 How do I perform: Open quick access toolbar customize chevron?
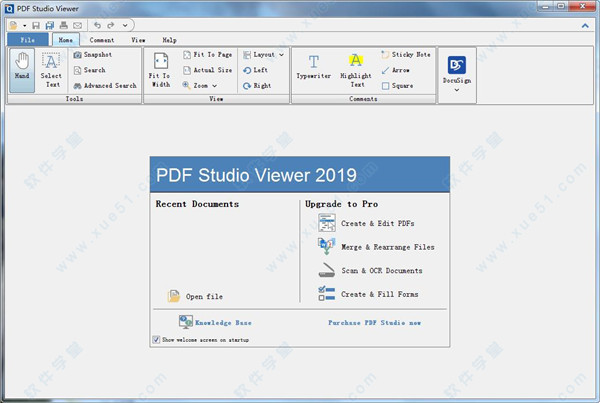coord(125,25)
